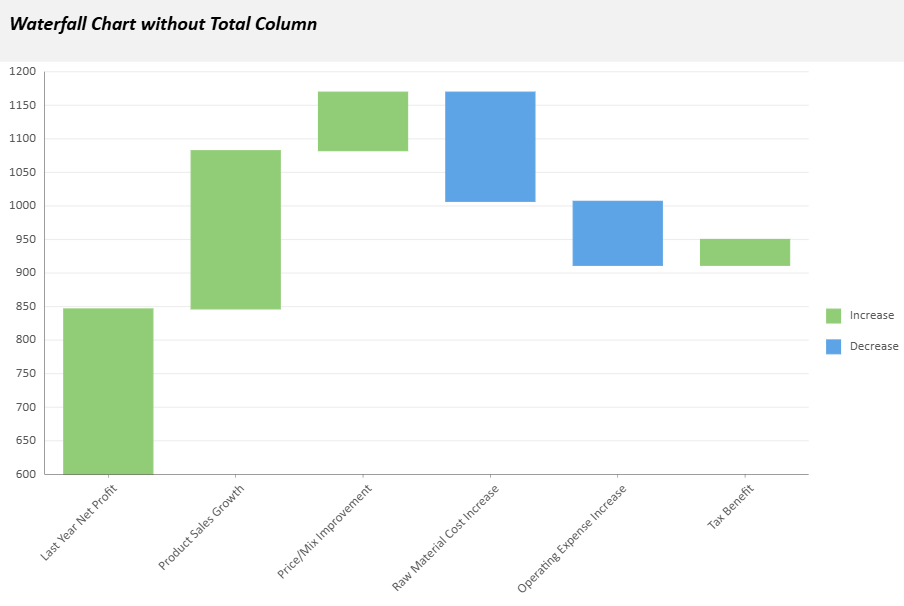Toggle the Decrease series legend label
Viewport: 904px width, 606px height.
pyautogui.click(x=873, y=346)
